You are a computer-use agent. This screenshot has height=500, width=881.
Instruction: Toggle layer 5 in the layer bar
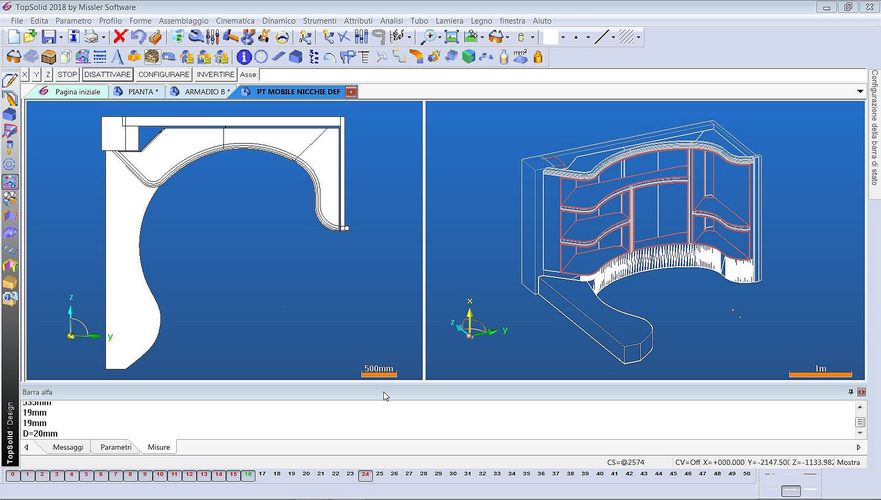click(x=86, y=475)
